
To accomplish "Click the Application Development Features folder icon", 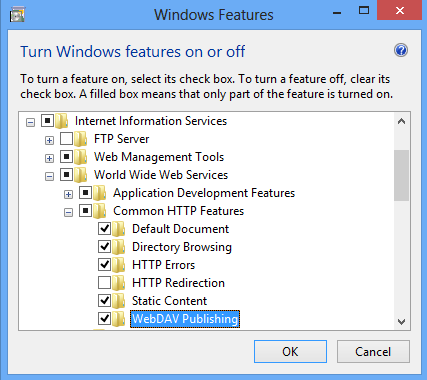I will pos(100,193).
